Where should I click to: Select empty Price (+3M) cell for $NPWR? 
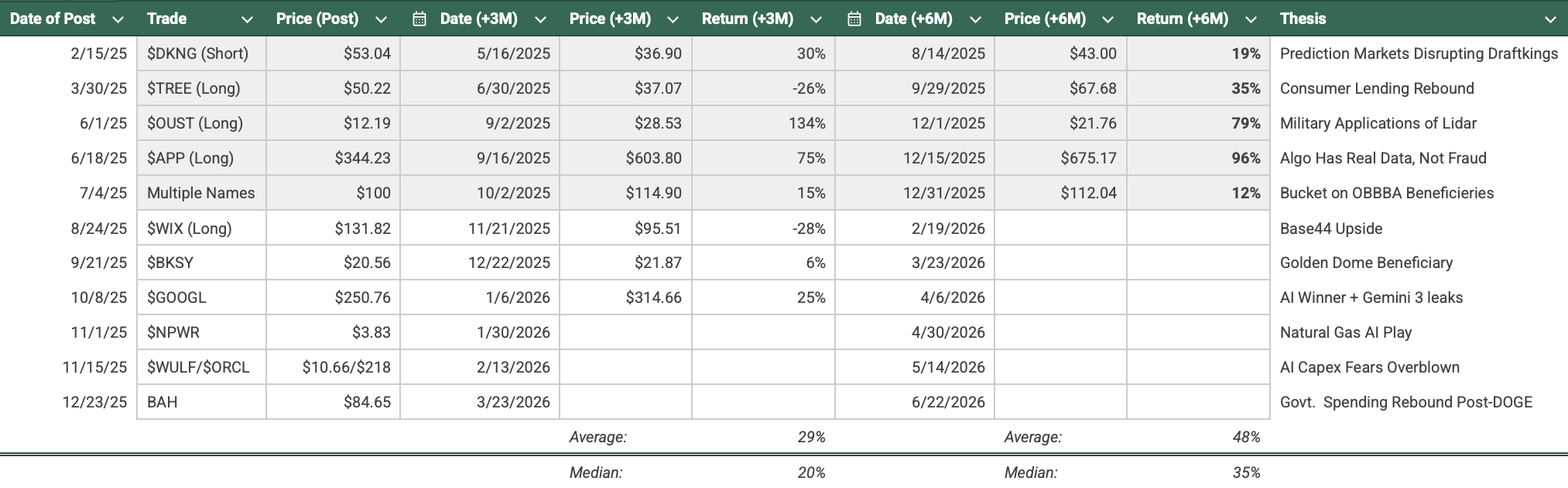coord(625,332)
